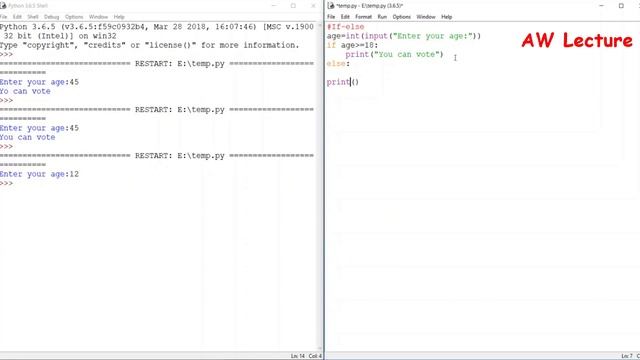Click the shell window vertical scrollbar
This screenshot has height=360, width=640.
click(x=320, y=187)
